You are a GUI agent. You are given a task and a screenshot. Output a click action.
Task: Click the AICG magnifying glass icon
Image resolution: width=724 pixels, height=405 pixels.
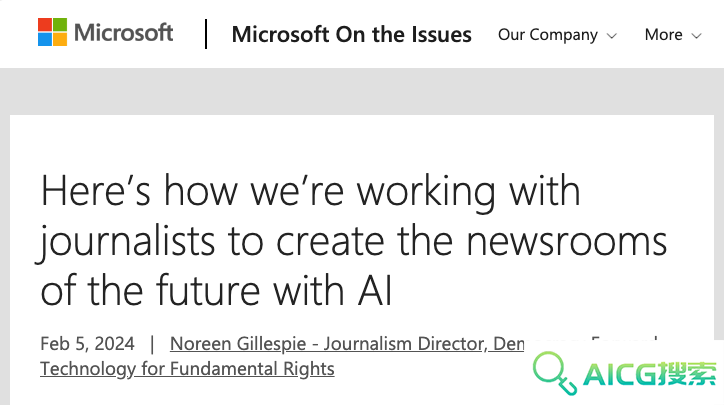coord(555,373)
